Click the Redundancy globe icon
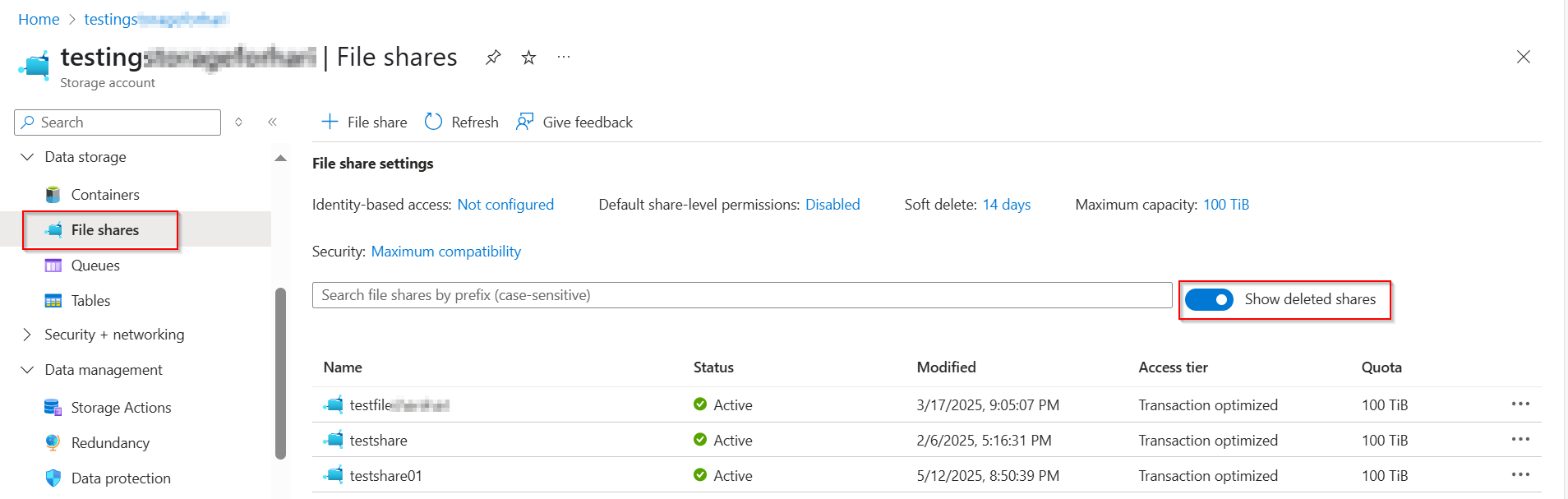Viewport: 1568px width, 499px height. pyautogui.click(x=53, y=442)
